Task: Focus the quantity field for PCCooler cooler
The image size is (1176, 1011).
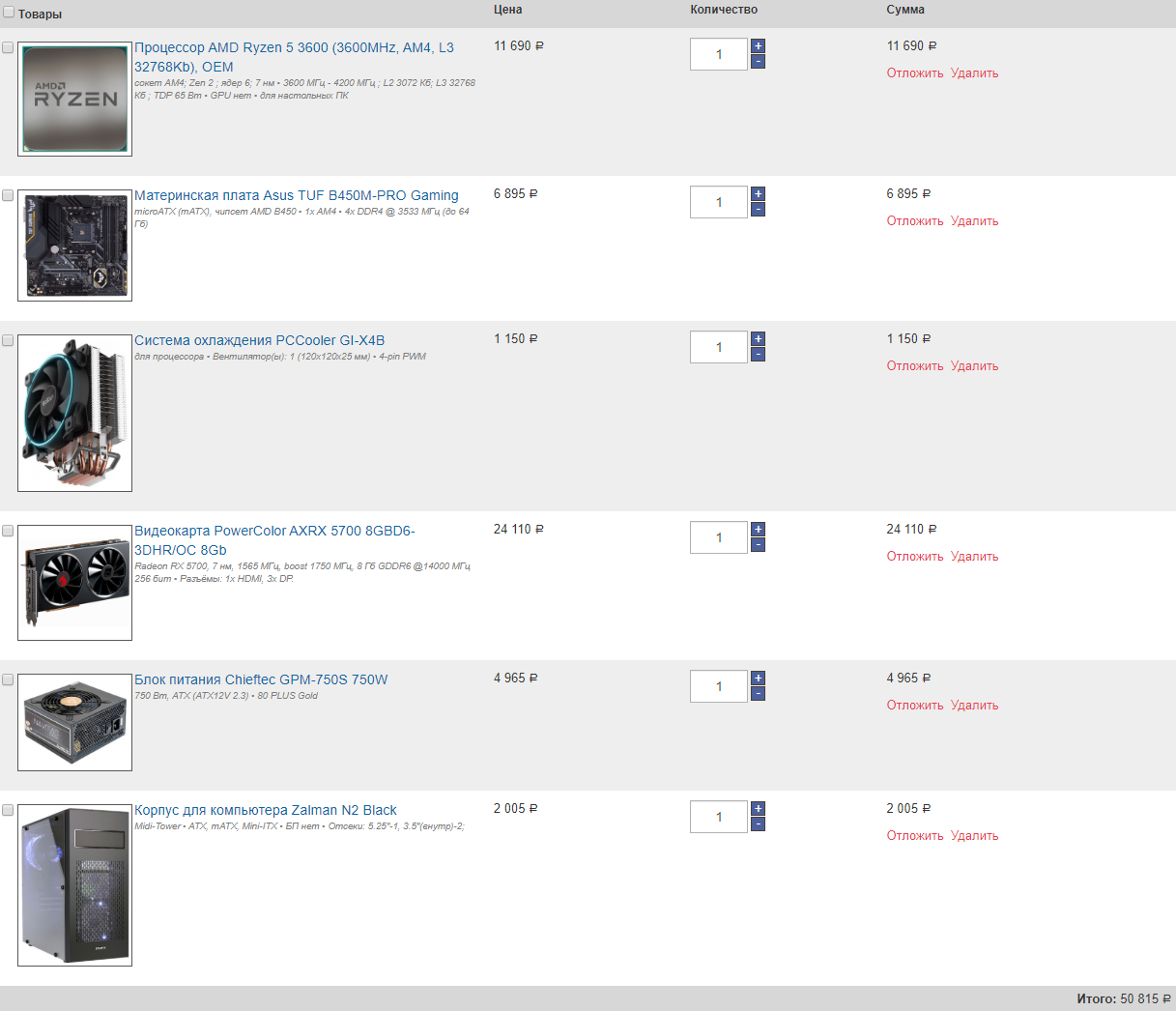Action: [x=719, y=347]
